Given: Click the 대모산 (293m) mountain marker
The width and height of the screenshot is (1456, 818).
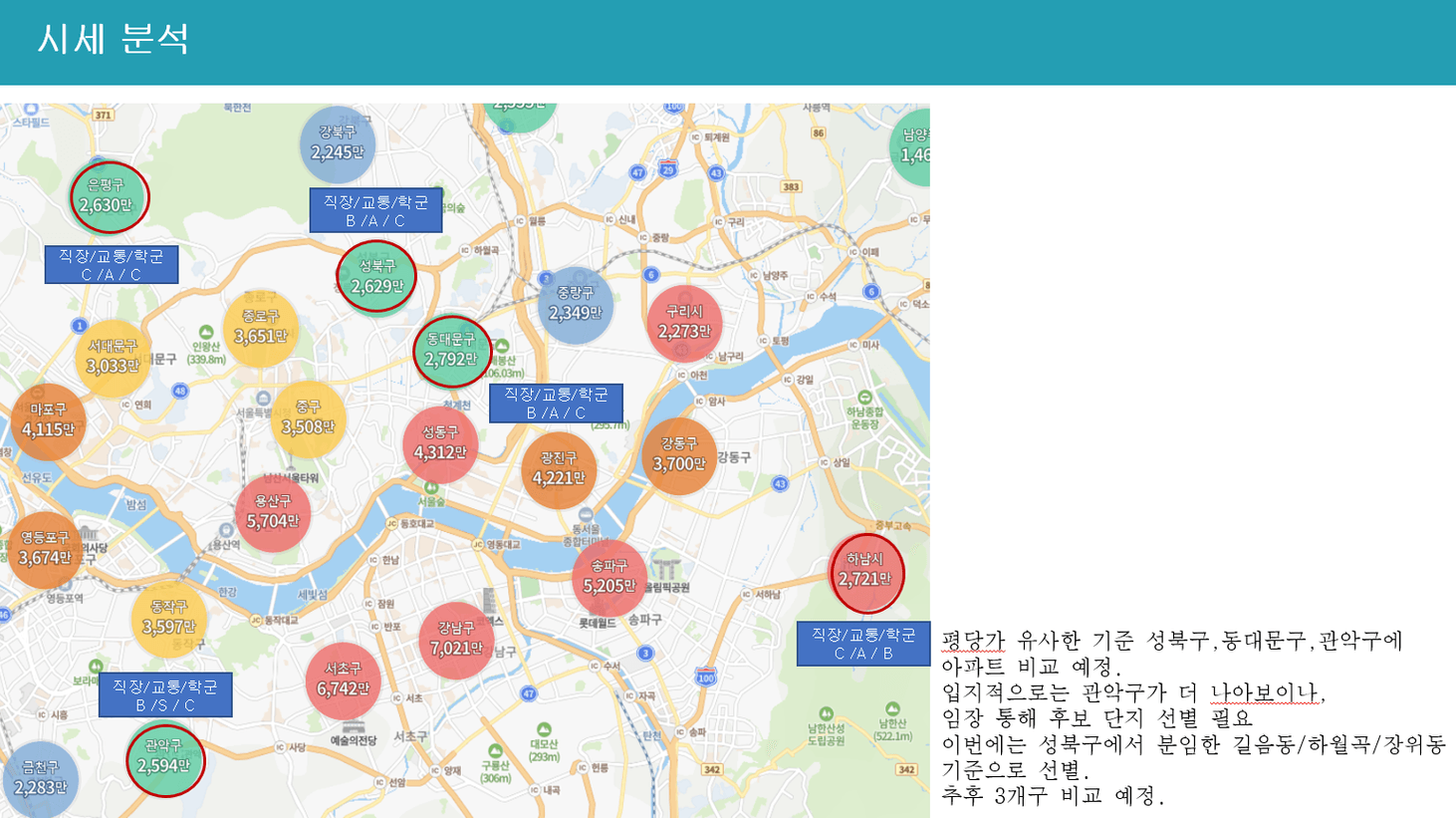Looking at the screenshot, I should pos(544,743).
